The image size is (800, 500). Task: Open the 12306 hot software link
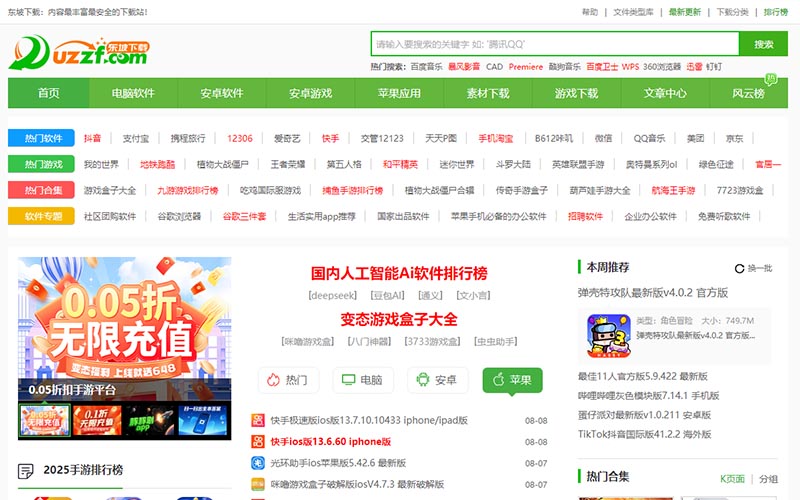(x=240, y=138)
